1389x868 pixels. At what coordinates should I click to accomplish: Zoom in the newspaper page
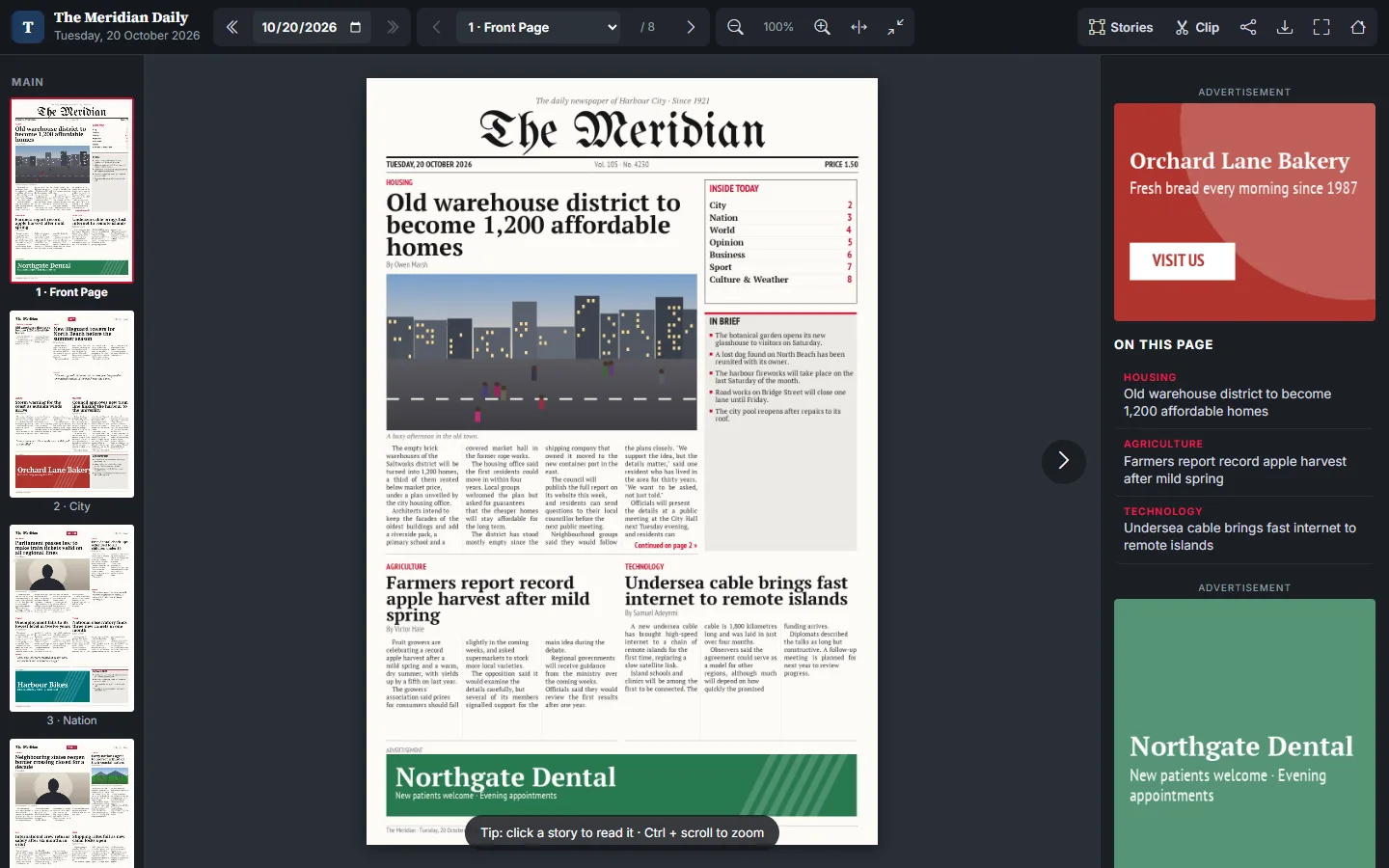pos(822,27)
